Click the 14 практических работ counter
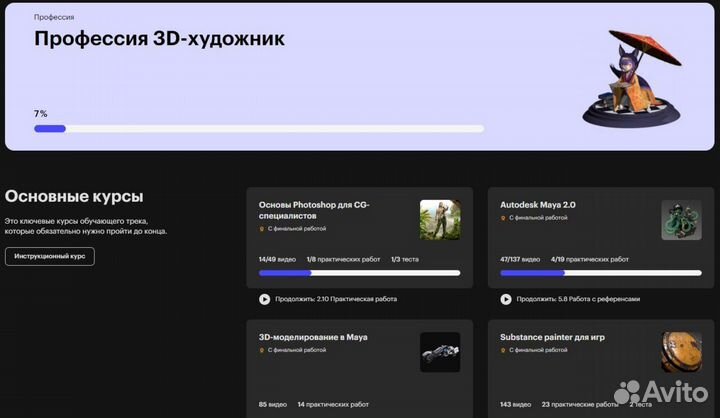This screenshot has height=418, width=720. click(333, 404)
